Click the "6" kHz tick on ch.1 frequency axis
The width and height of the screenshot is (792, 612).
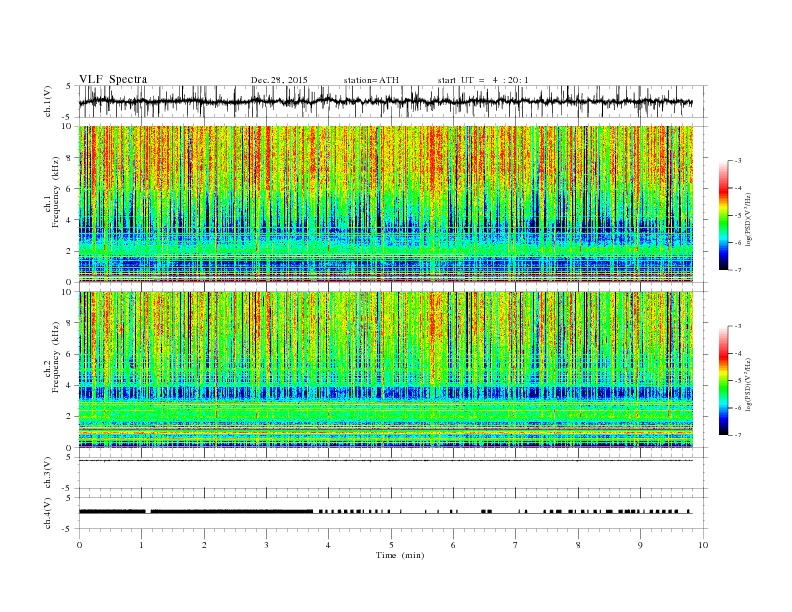70,189
